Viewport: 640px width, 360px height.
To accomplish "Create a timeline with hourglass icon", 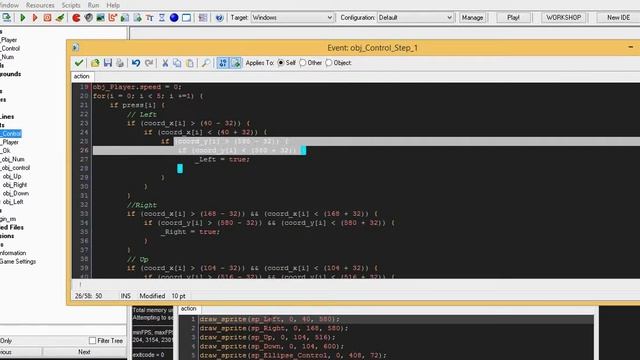I will (162, 18).
